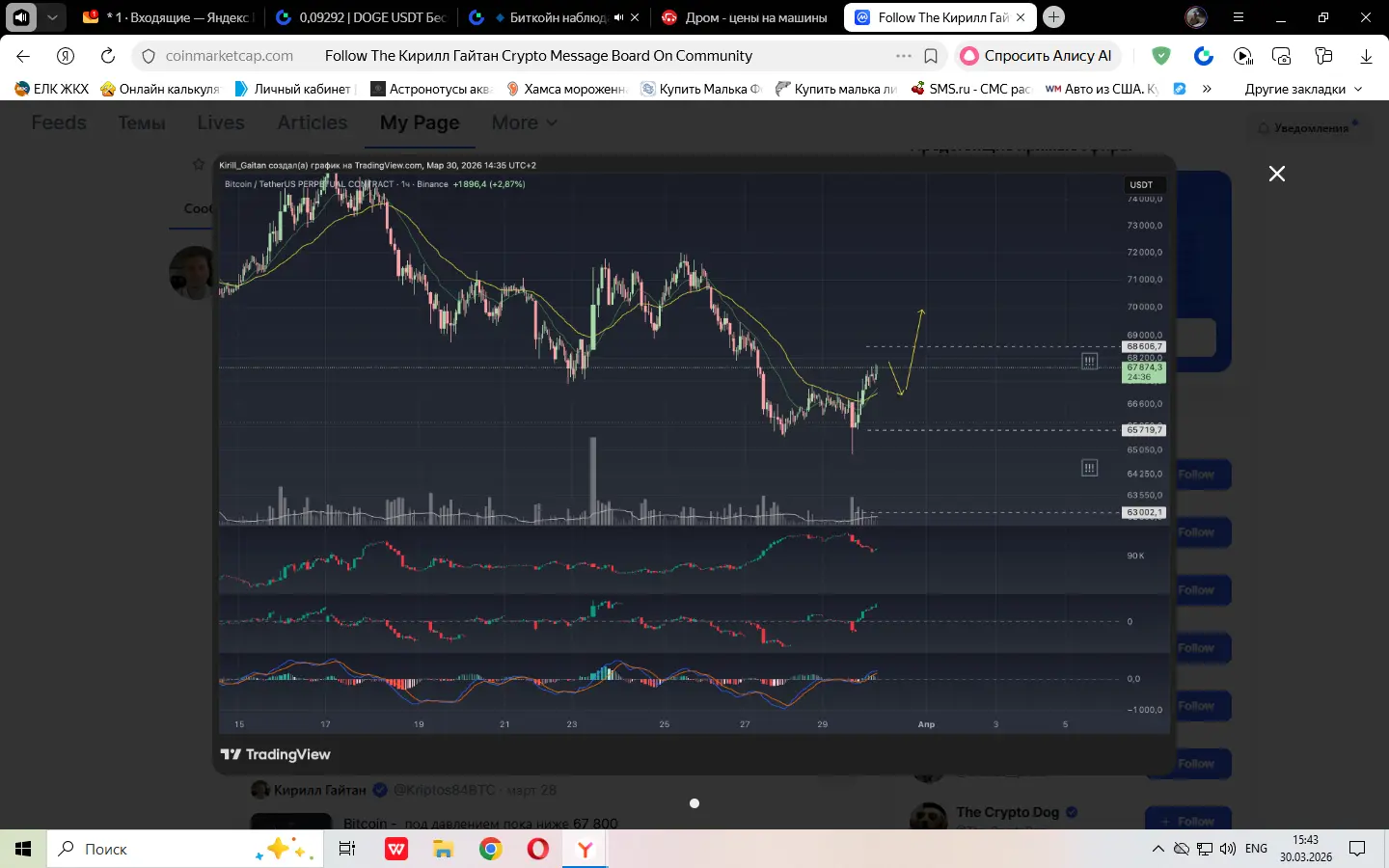Viewport: 1389px width, 868px height.
Task: Select the image carousel dot indicator
Action: (694, 803)
